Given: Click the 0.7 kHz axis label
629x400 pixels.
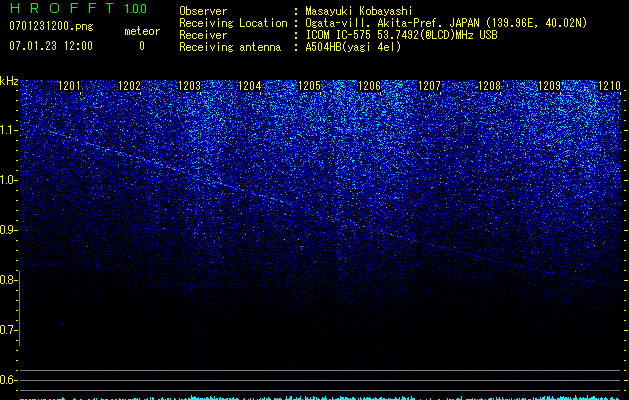Looking at the screenshot, I should pos(8,330).
